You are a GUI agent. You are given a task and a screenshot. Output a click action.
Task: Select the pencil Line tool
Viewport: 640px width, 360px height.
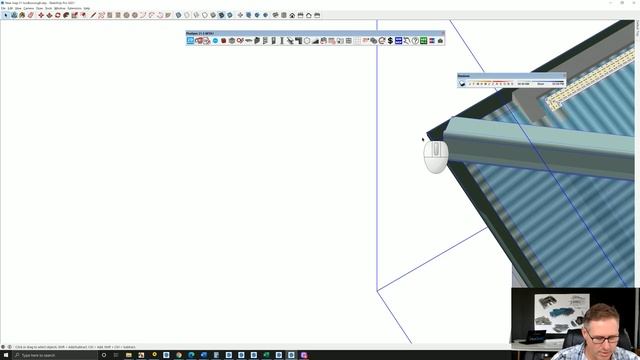tap(93, 15)
